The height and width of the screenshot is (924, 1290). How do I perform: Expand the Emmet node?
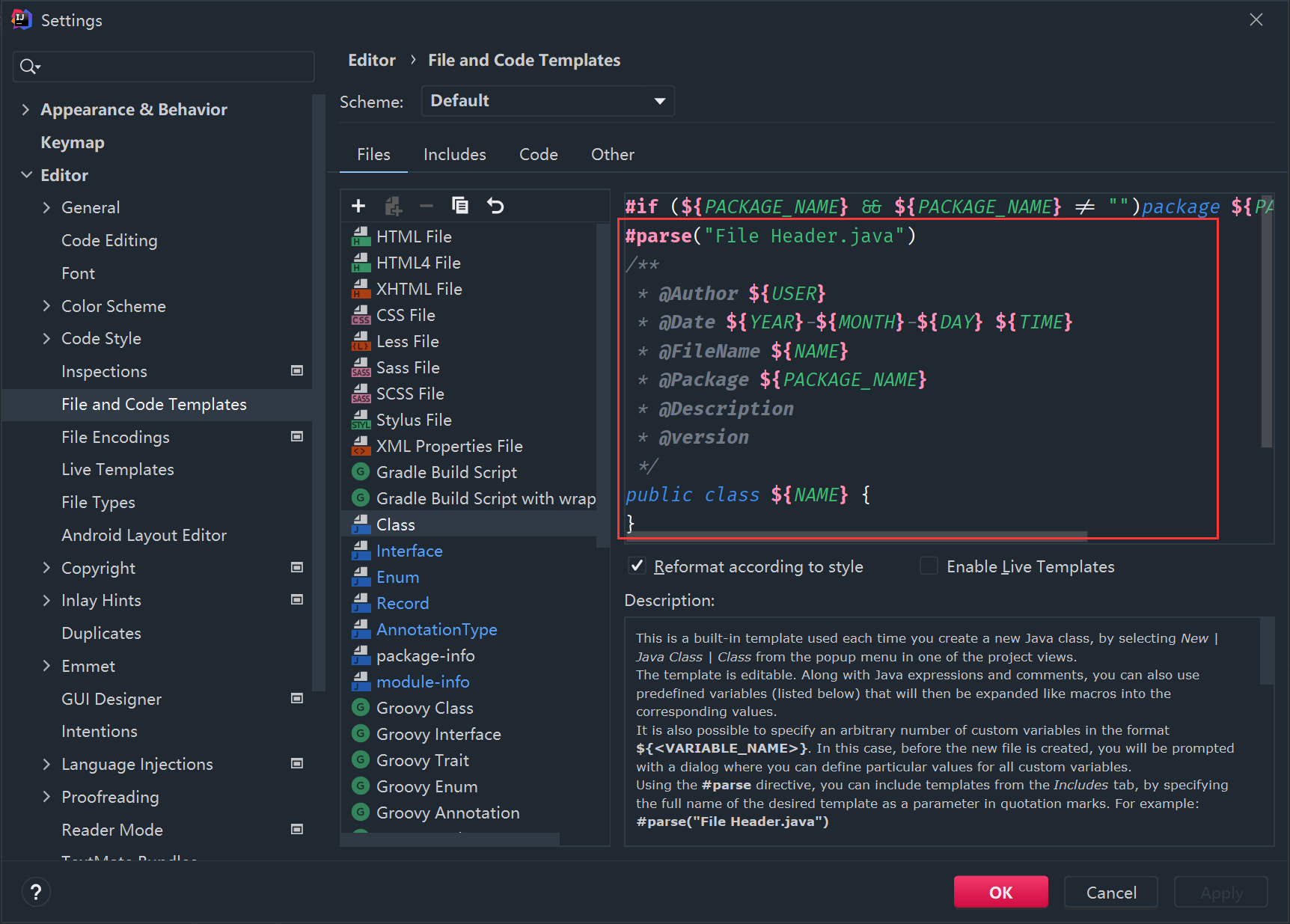46,666
